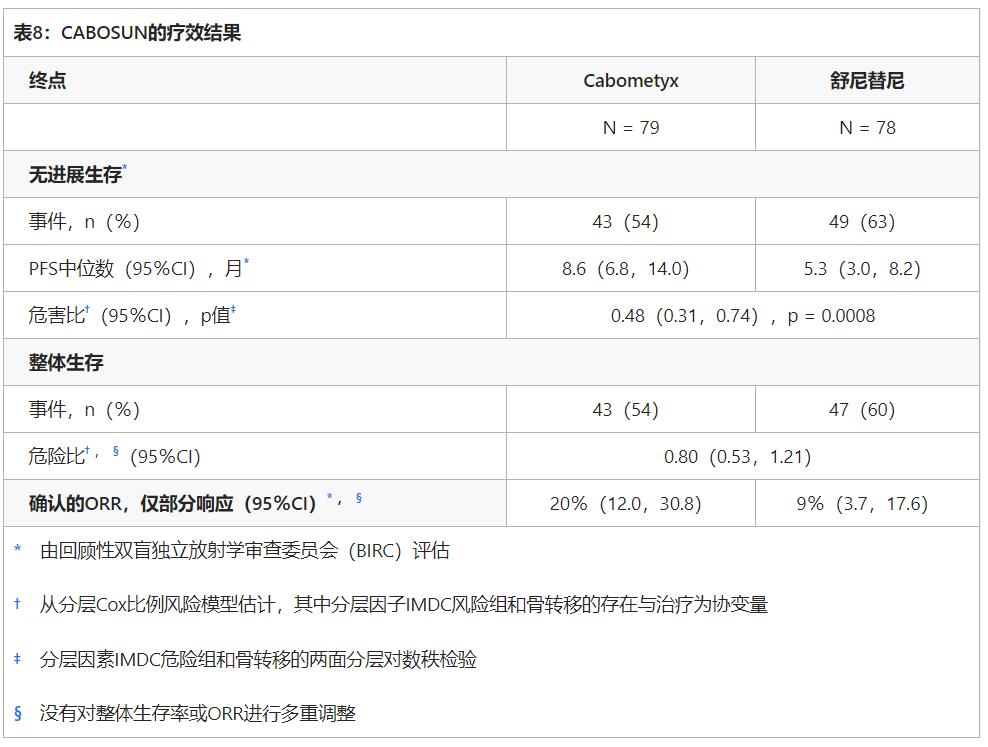Click the footnote beginning 从分层Cox比例风险模型估计
The height and width of the screenshot is (747, 988).
click(404, 605)
